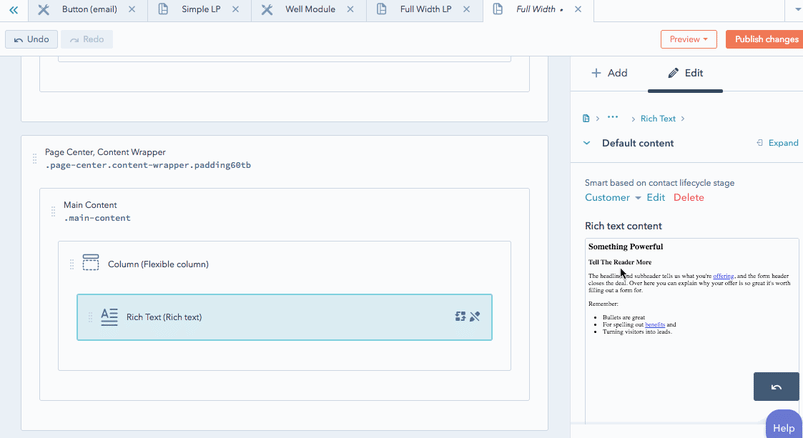Switch to the Add panel tab
This screenshot has height=438, width=803.
click(x=609, y=73)
